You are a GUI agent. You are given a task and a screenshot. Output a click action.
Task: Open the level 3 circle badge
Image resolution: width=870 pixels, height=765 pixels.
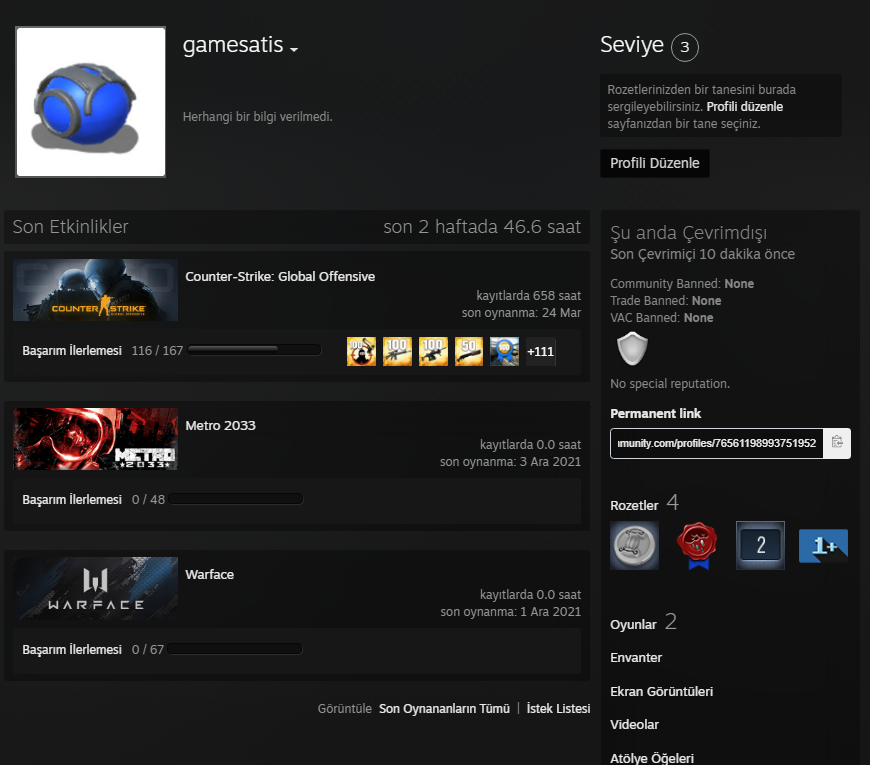coord(685,47)
